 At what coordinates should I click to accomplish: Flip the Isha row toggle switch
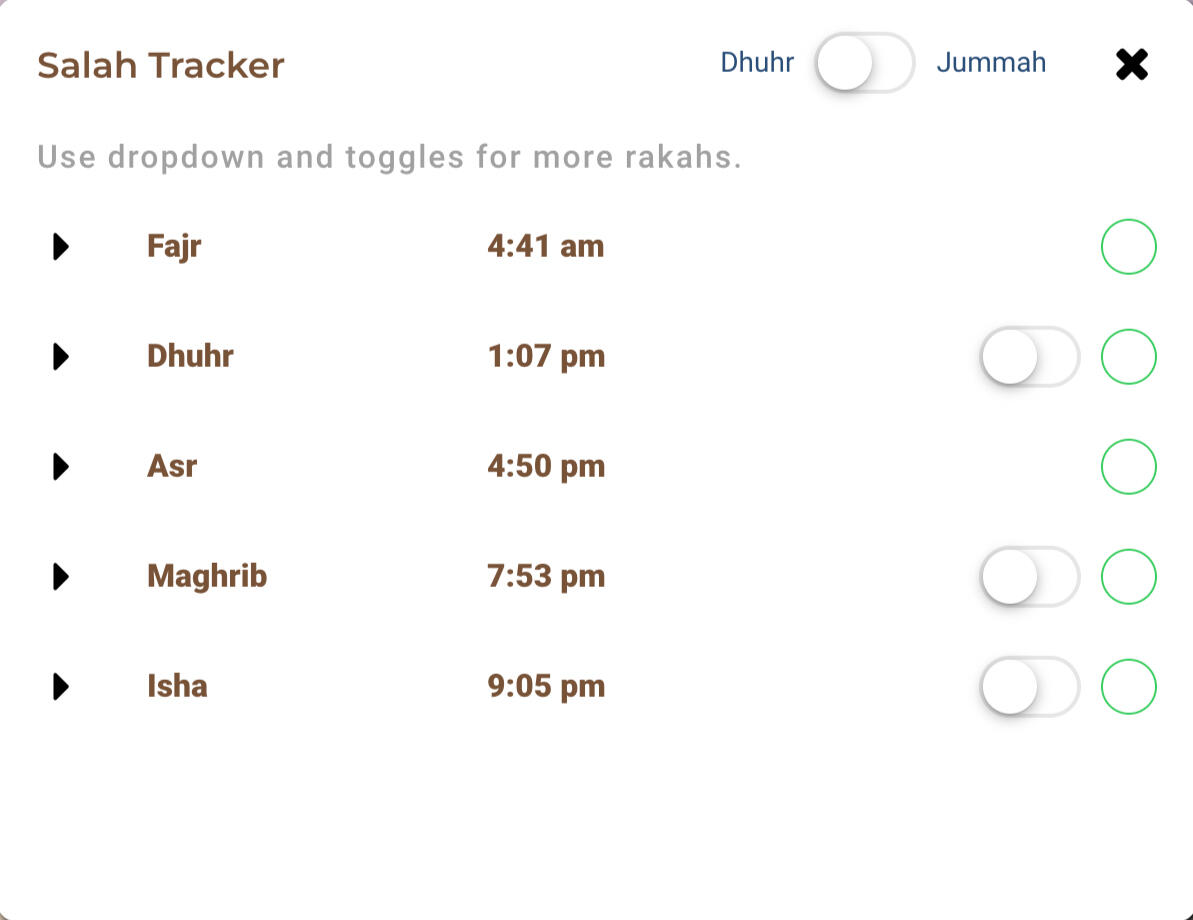(1030, 687)
